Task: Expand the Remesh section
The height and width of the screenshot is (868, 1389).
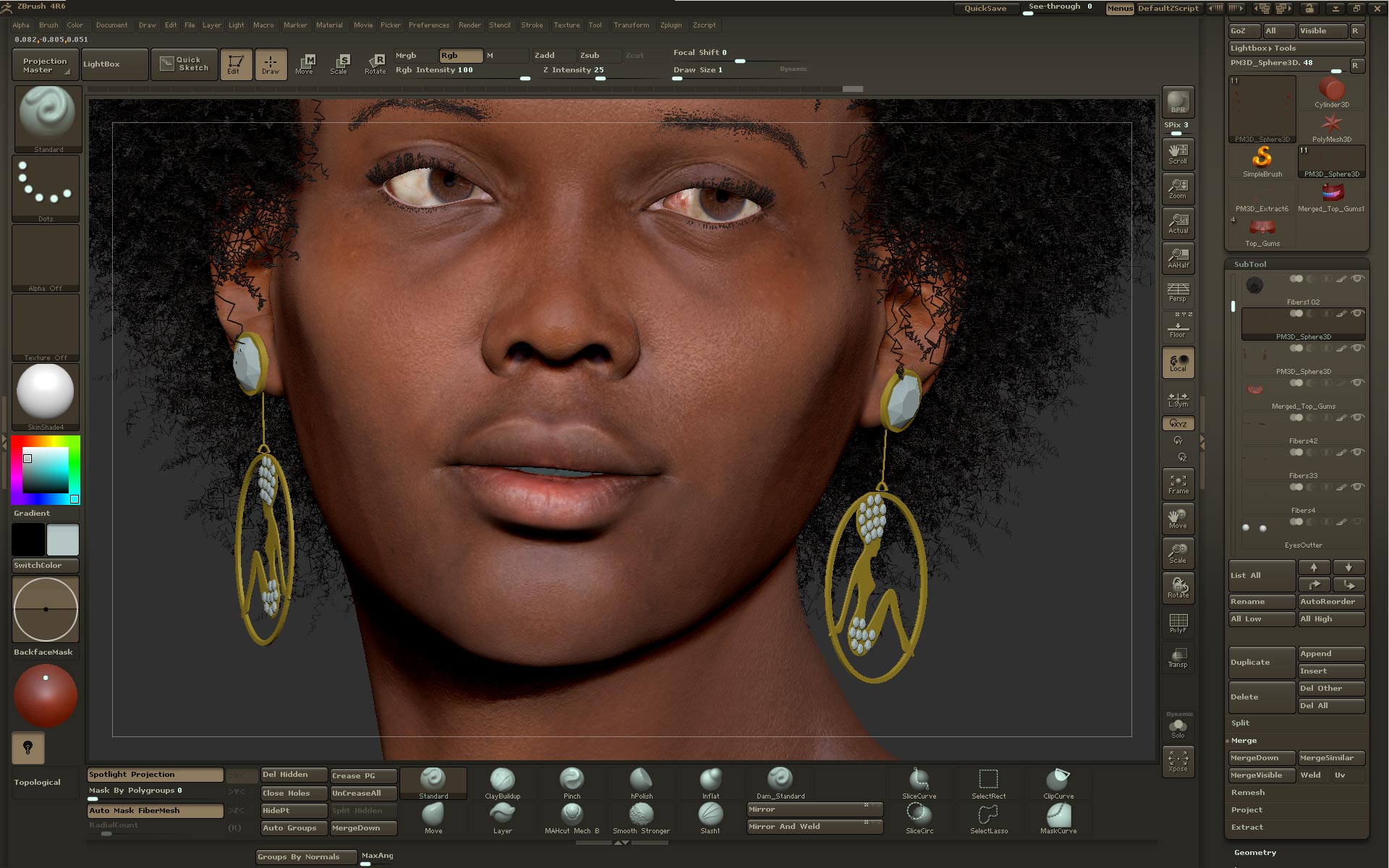Action: point(1248,793)
